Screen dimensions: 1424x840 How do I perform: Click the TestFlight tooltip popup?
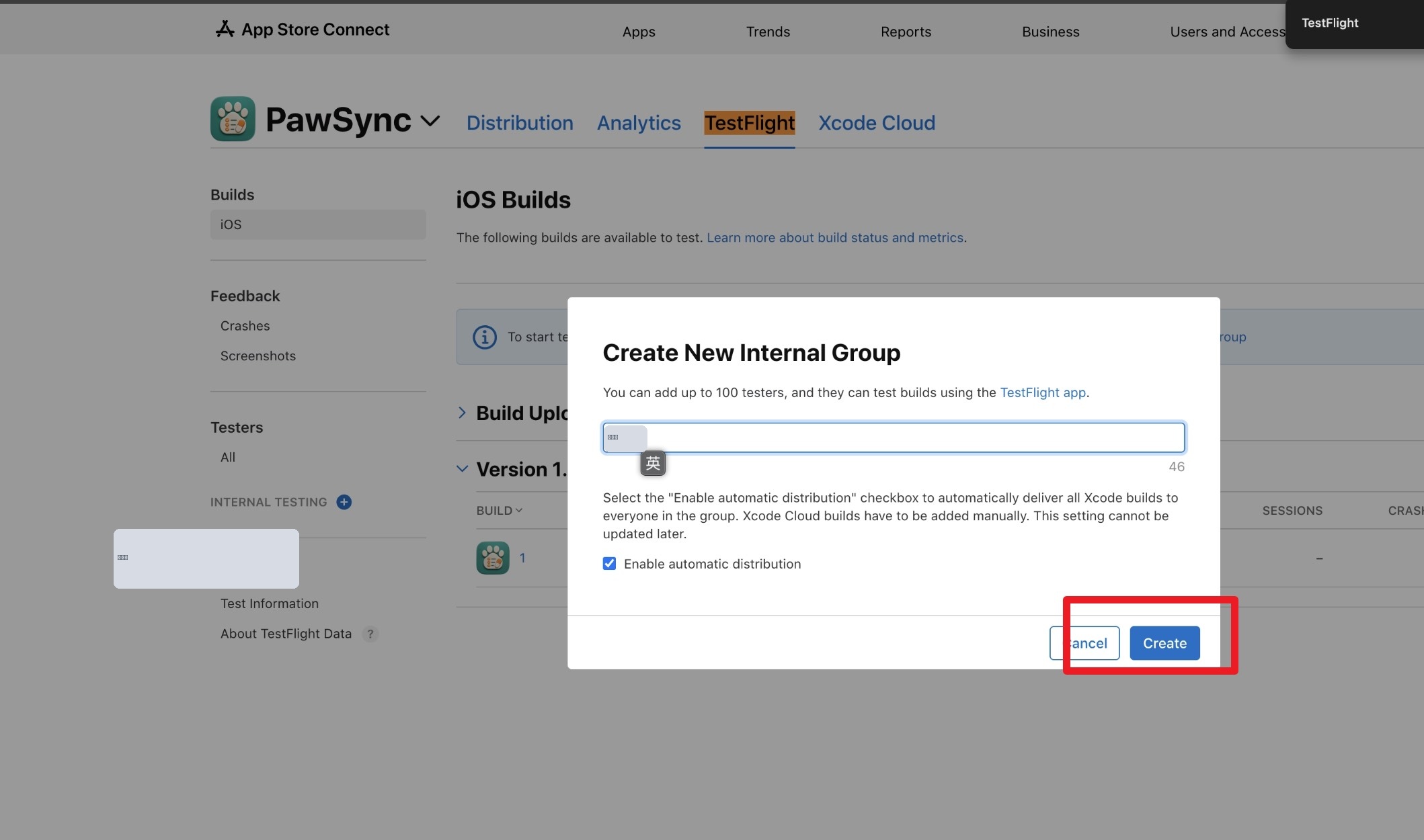pos(1354,24)
